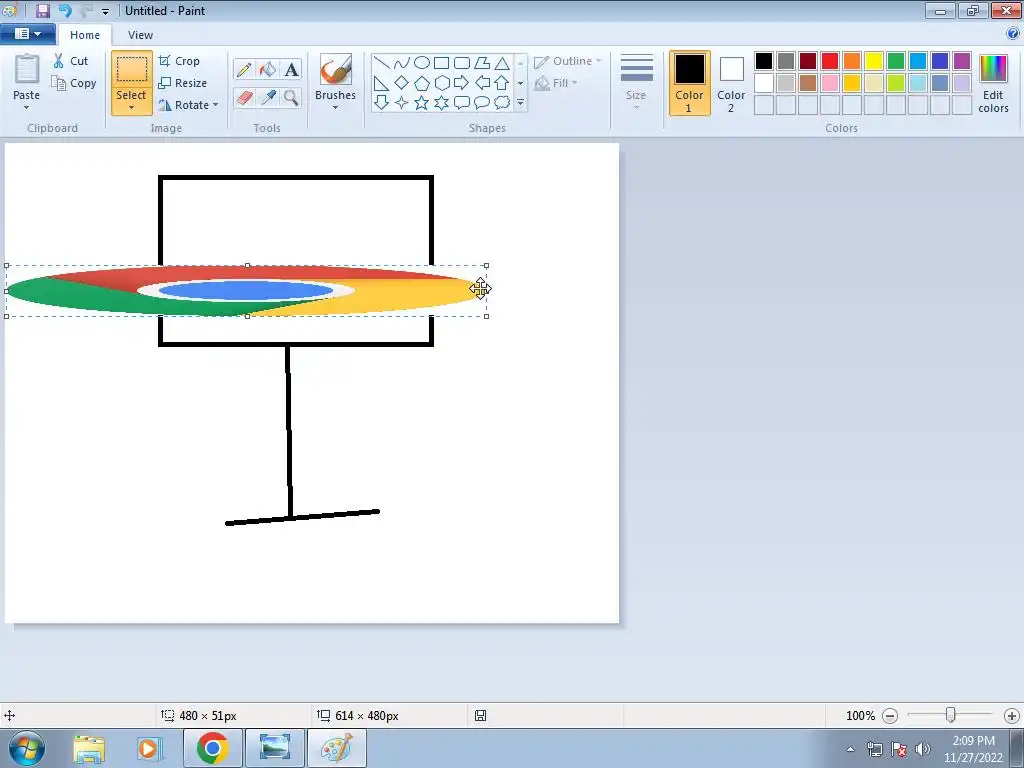The width and height of the screenshot is (1024, 768).
Task: Open Google Chrome from the taskbar
Action: (212, 748)
